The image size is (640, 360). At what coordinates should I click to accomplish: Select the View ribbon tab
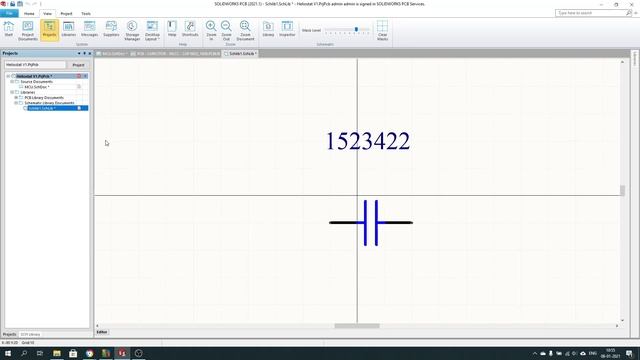47,13
